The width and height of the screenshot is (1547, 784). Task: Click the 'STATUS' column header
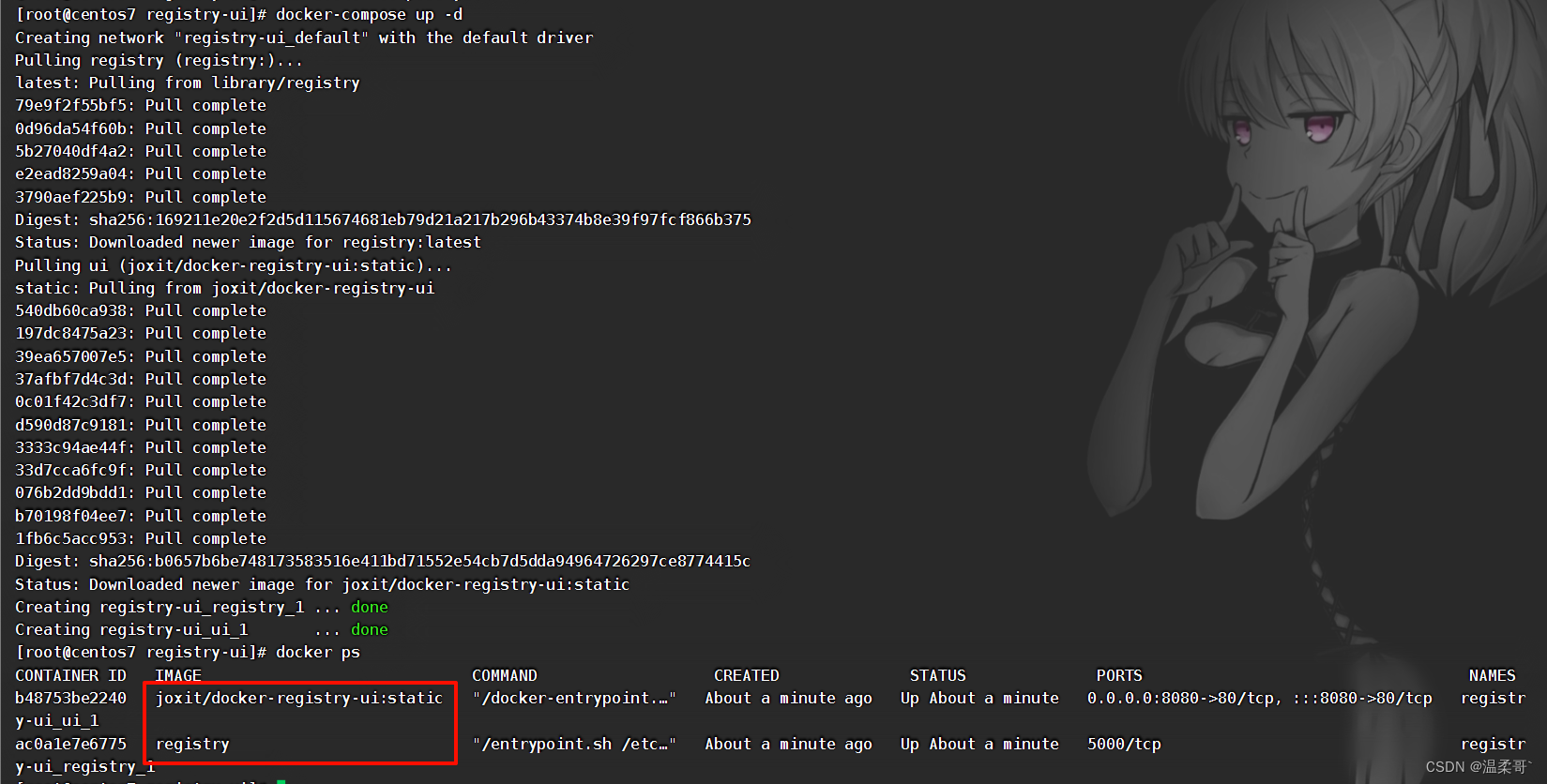coord(937,675)
